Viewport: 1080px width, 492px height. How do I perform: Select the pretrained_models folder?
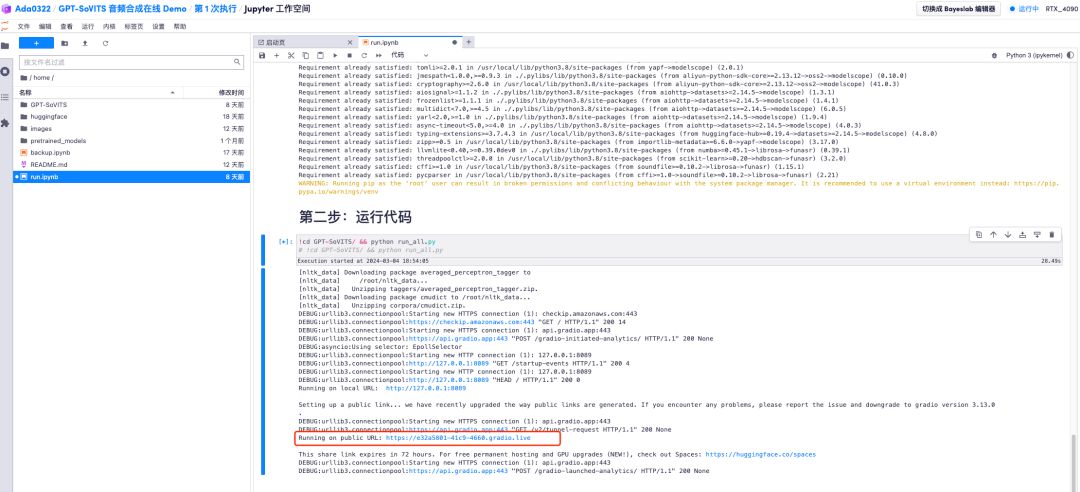click(x=132, y=141)
